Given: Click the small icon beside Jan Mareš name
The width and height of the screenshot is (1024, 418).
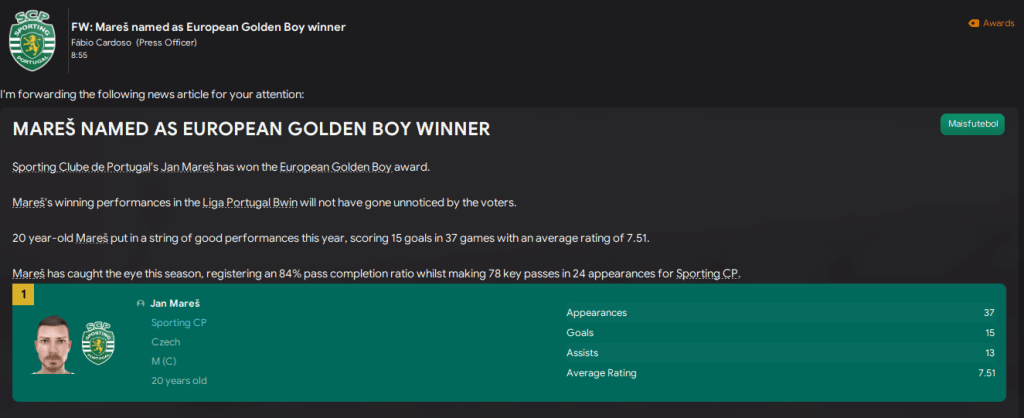Looking at the screenshot, I should tap(140, 303).
